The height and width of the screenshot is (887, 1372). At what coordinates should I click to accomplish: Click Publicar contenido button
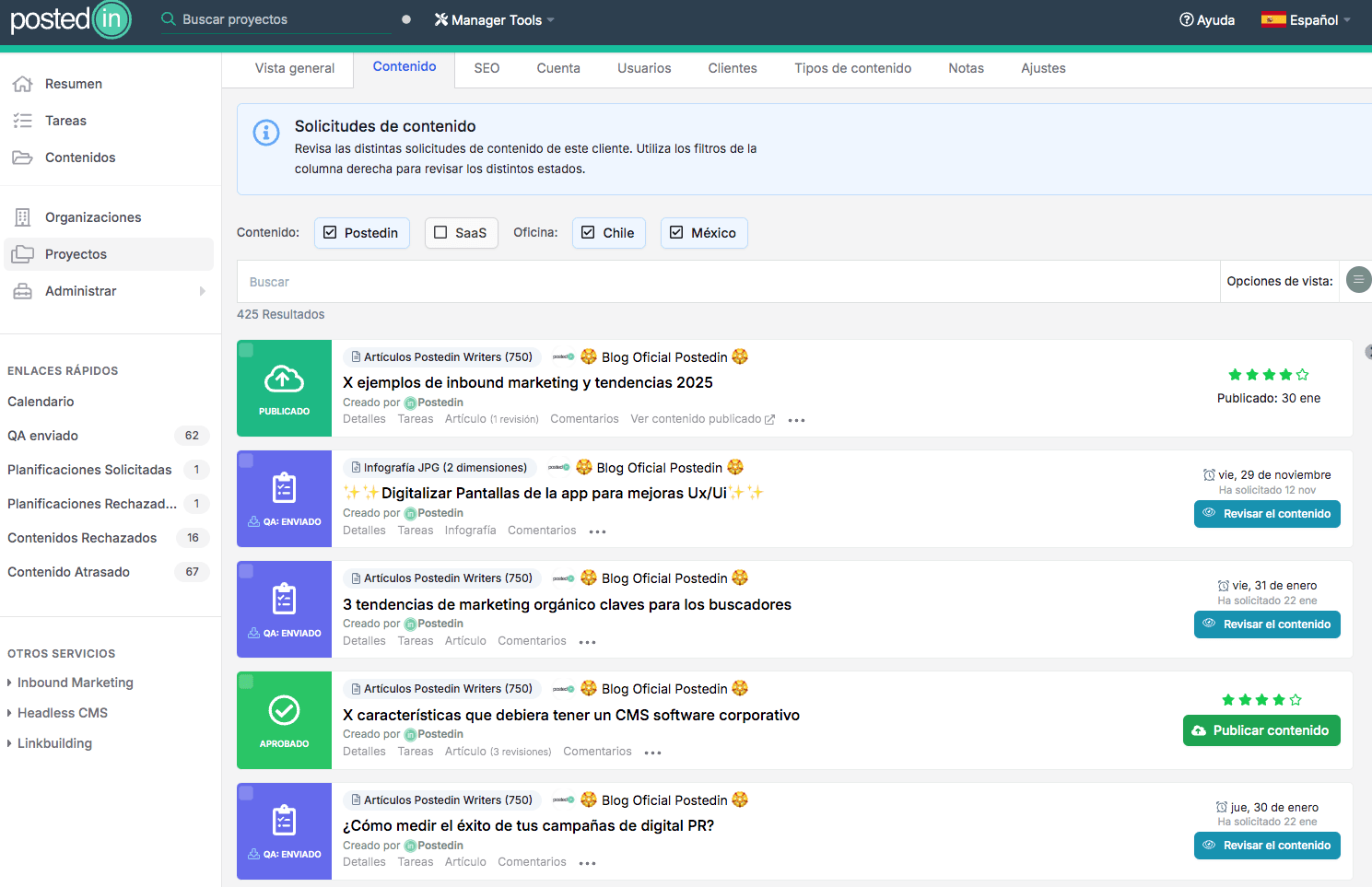1261,730
